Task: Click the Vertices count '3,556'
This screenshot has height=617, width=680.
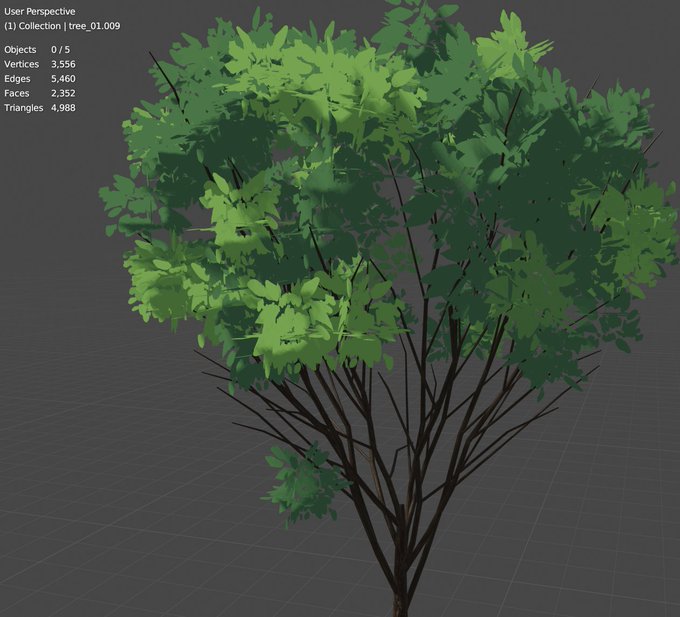Action: click(x=63, y=64)
